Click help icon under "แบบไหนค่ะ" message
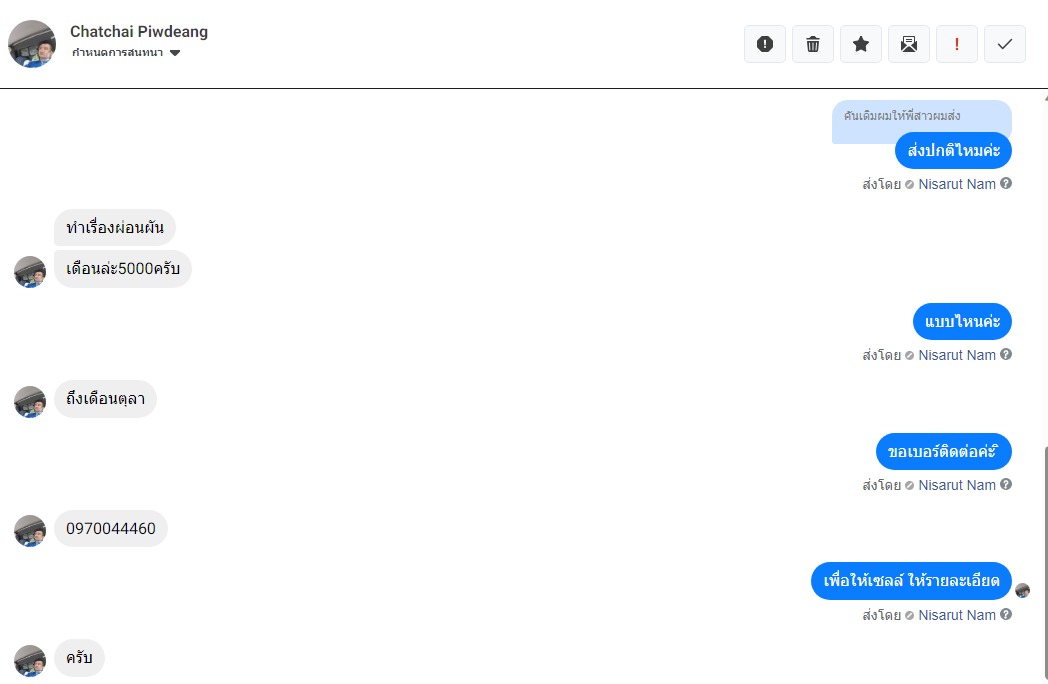 [x=1006, y=355]
